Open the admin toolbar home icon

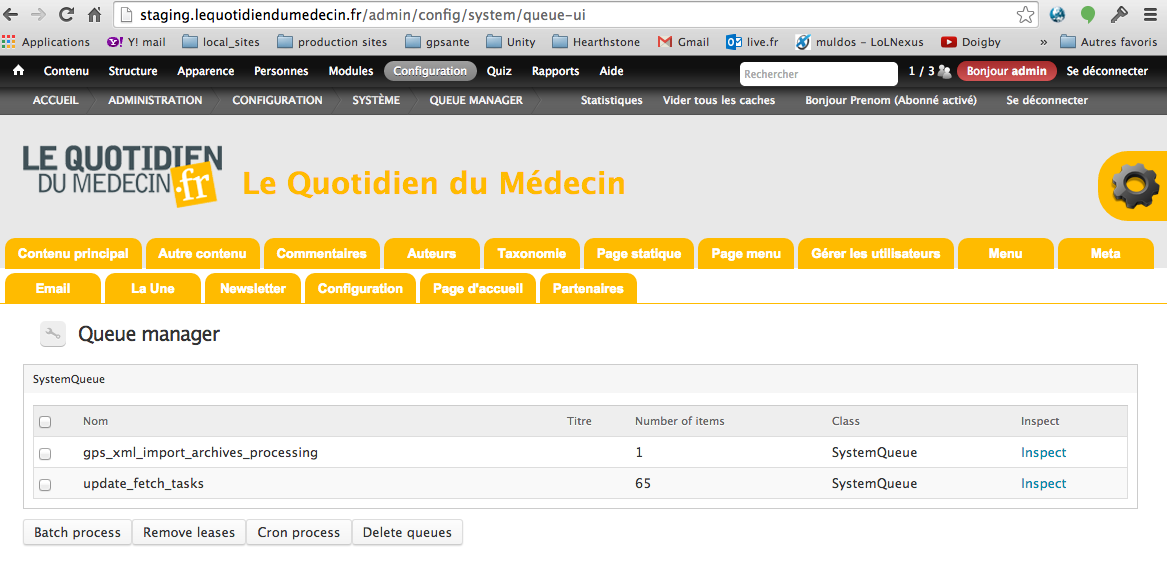18,71
